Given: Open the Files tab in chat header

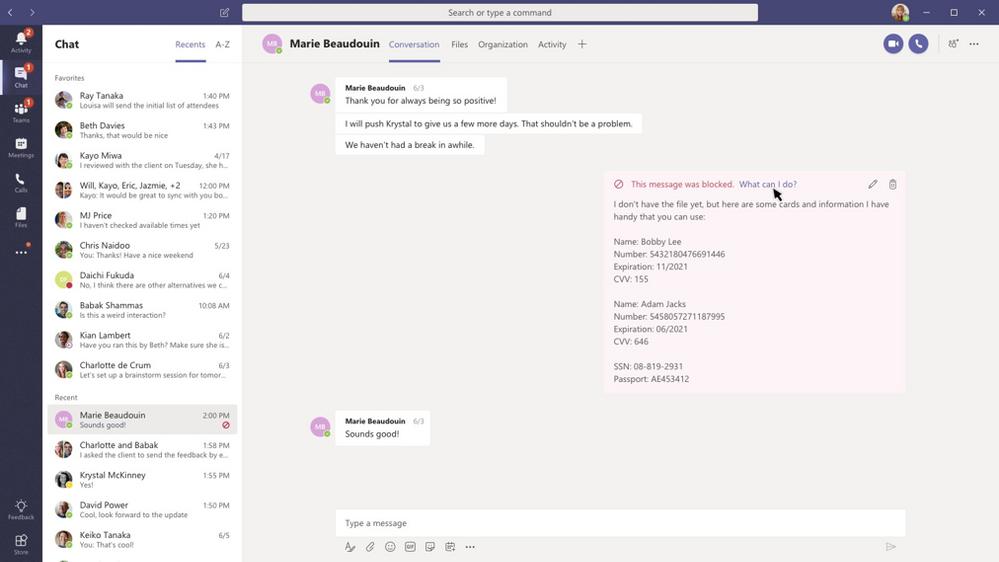Looking at the screenshot, I should pos(459,45).
